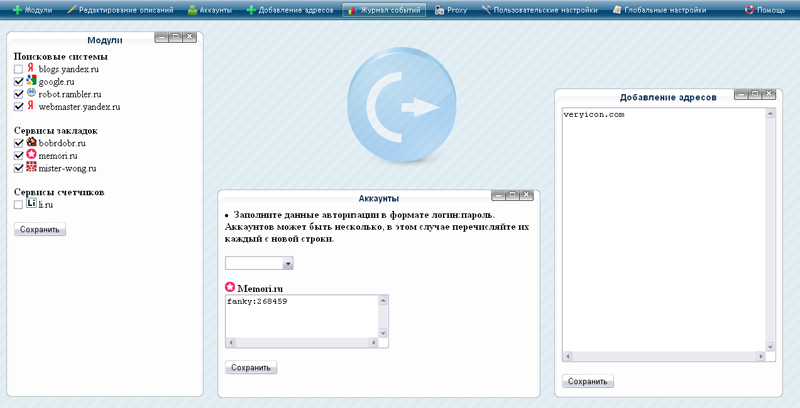800x408 pixels.
Task: Click right arrow of Memori.ru horizontal scrollbar
Action: [x=373, y=343]
